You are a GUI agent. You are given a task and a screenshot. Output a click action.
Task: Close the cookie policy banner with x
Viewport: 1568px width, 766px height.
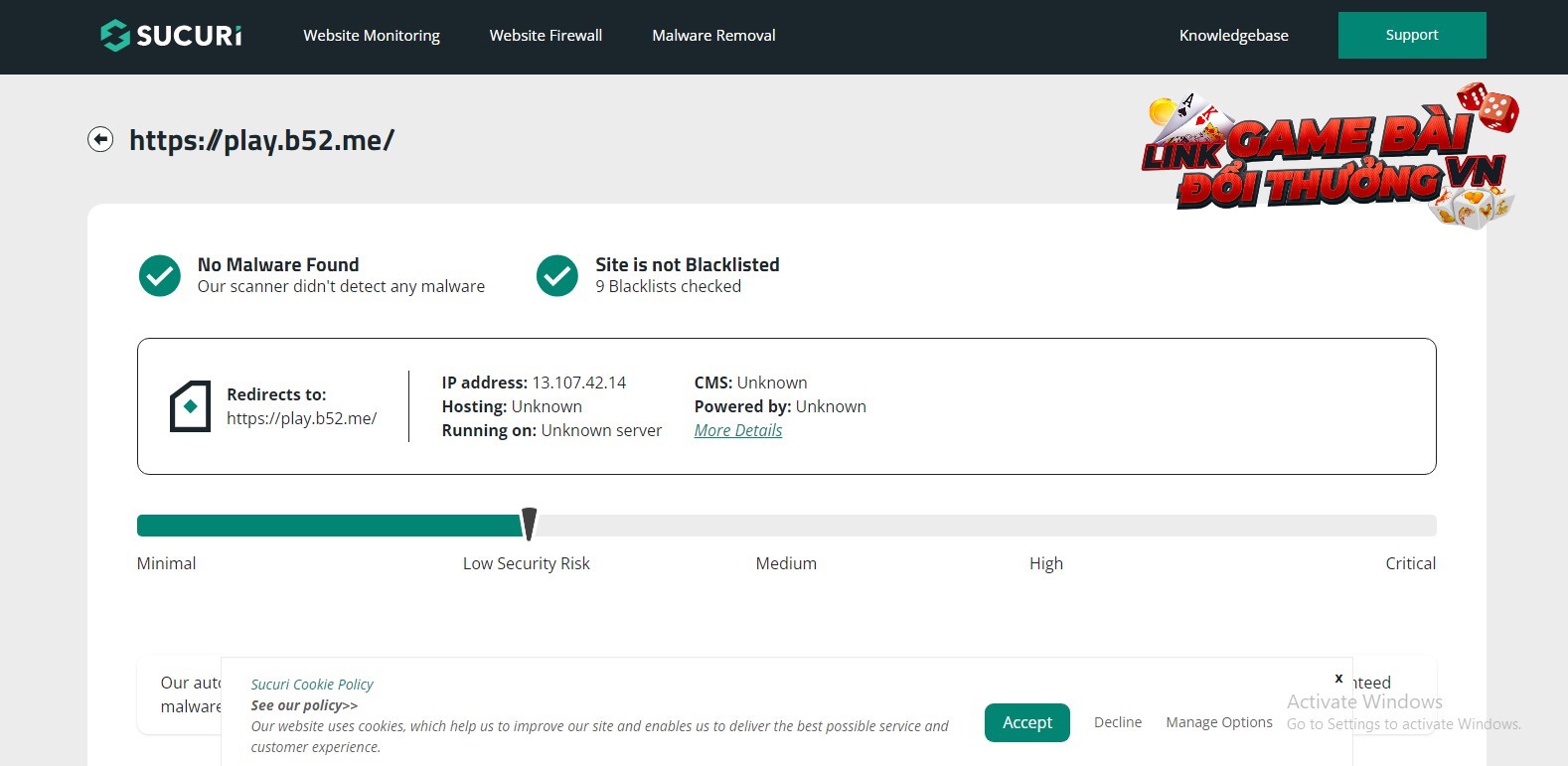(x=1338, y=679)
